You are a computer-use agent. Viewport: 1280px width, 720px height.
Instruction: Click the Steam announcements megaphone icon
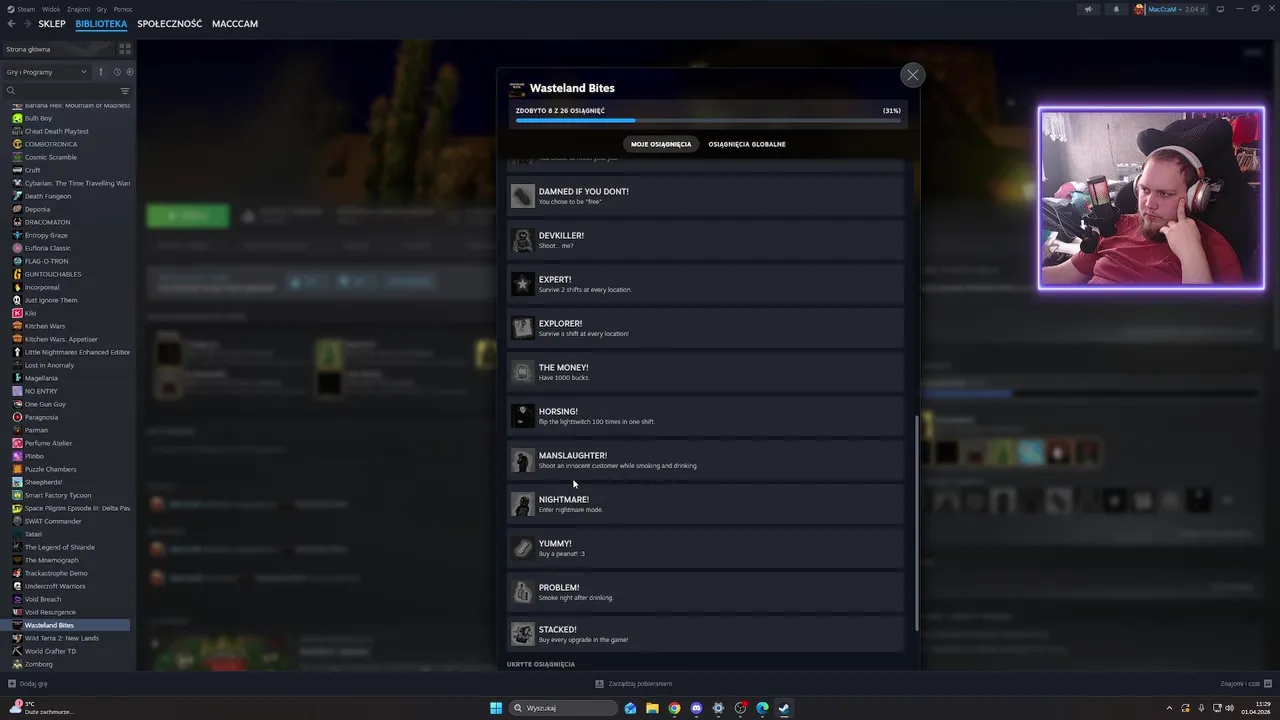[1088, 9]
